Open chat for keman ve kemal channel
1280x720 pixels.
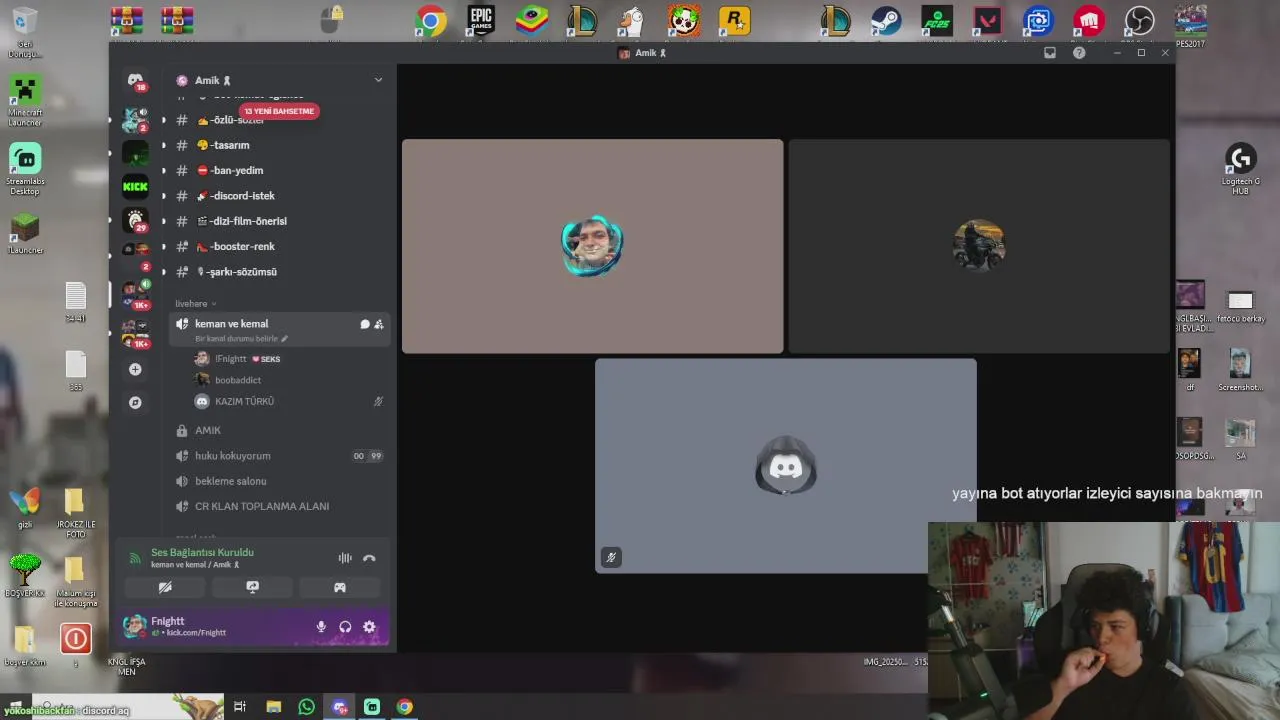click(x=365, y=324)
